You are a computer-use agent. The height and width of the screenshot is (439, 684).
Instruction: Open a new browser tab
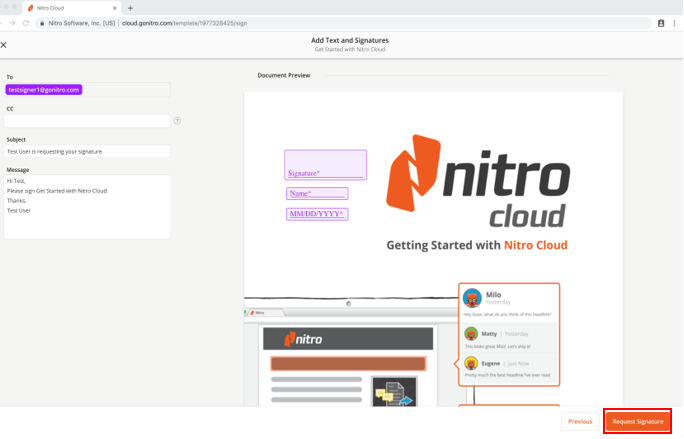(x=130, y=8)
